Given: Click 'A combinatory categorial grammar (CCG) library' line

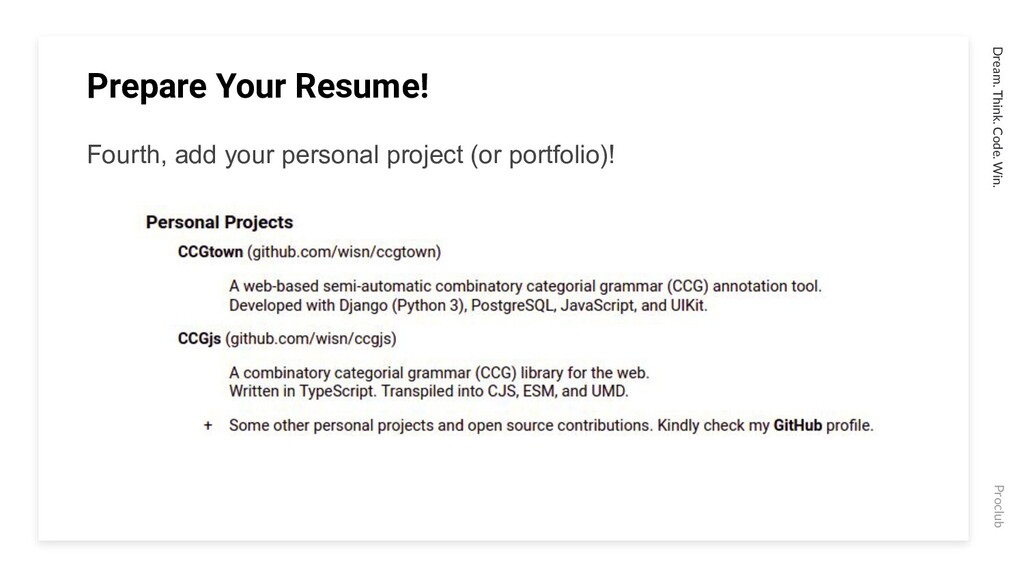Looking at the screenshot, I should coord(439,373).
